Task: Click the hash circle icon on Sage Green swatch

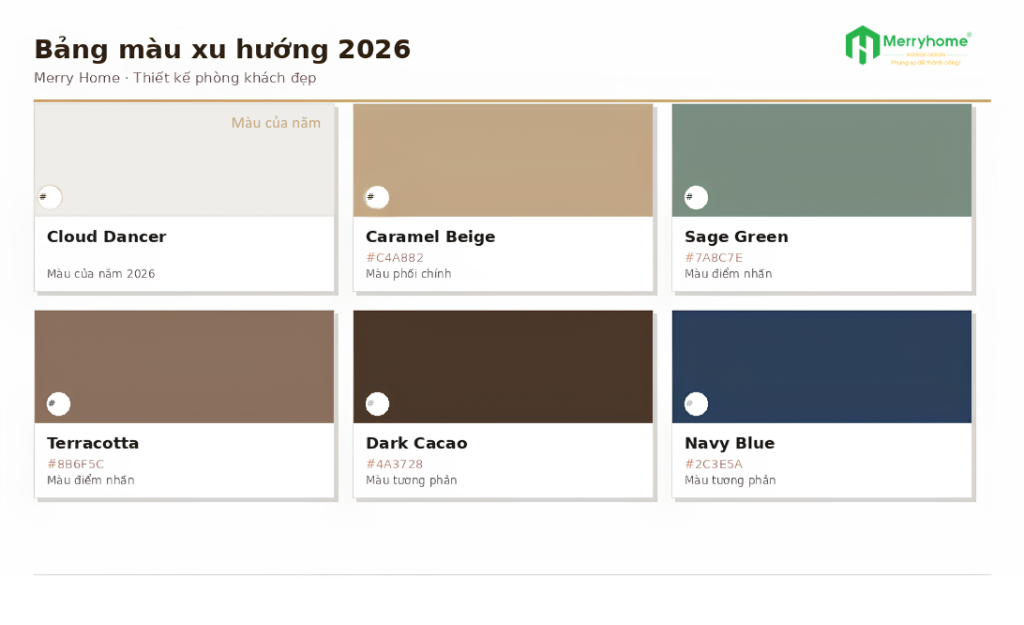Action: coord(696,197)
